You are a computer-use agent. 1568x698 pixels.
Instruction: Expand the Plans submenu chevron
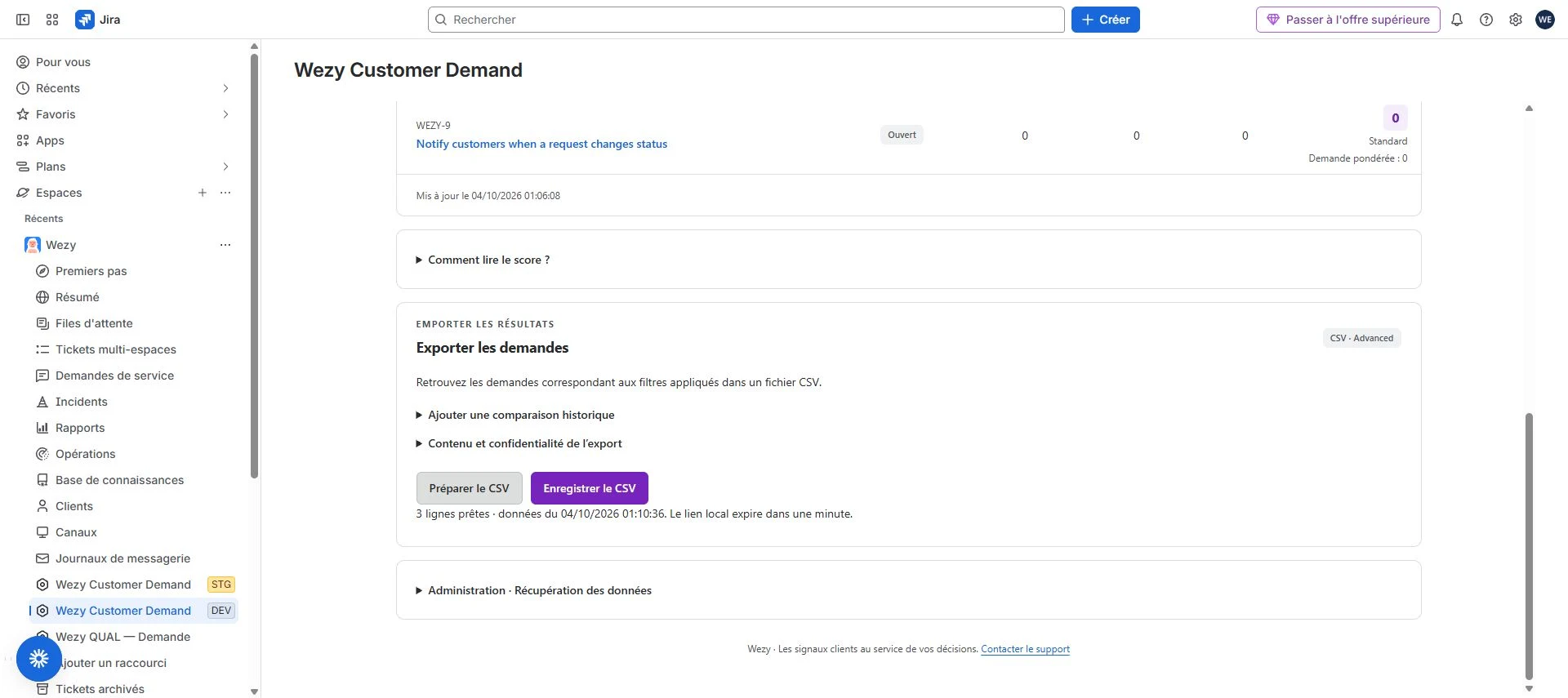pos(226,167)
